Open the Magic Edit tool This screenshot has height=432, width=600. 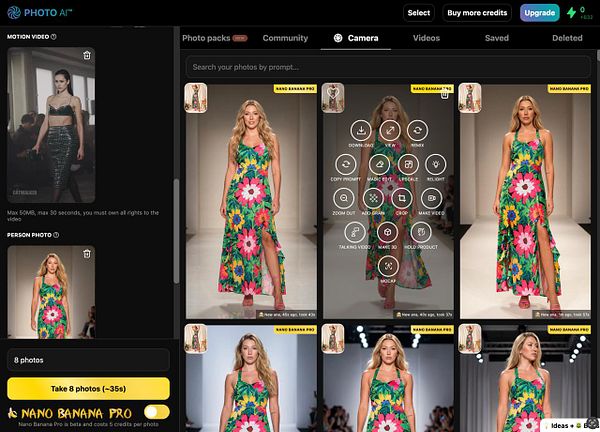(x=379, y=165)
